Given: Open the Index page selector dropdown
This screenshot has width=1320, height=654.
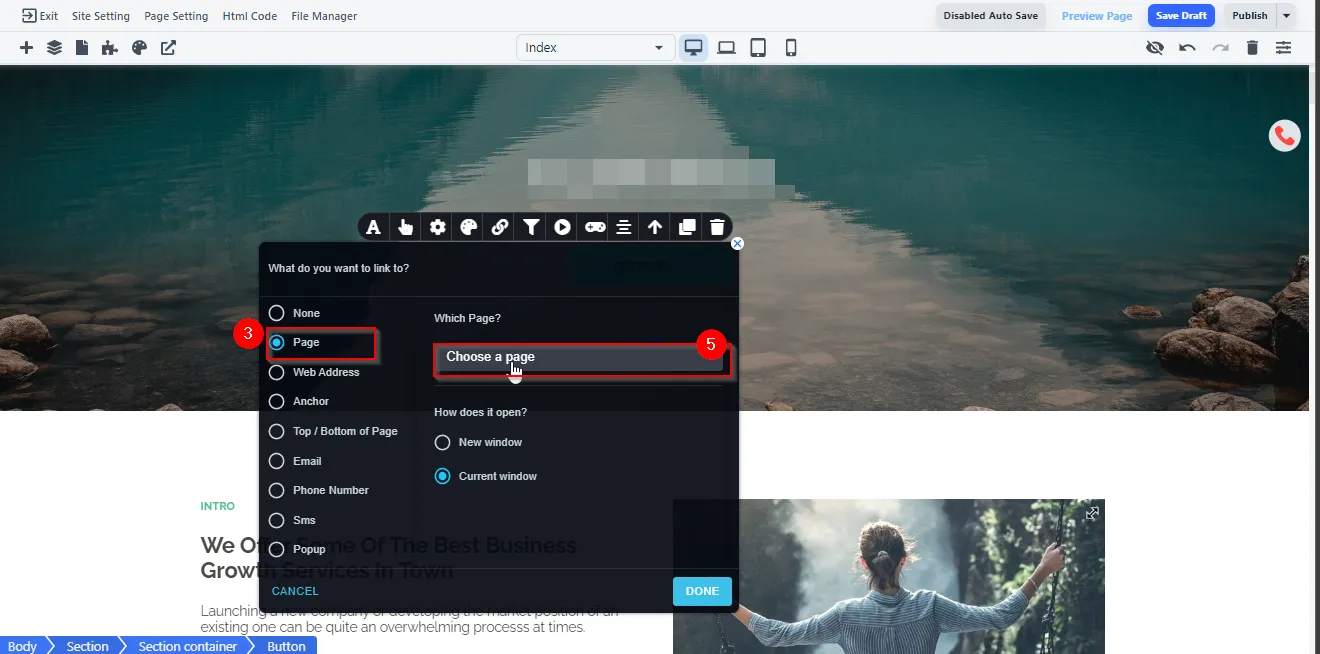Looking at the screenshot, I should pos(594,47).
